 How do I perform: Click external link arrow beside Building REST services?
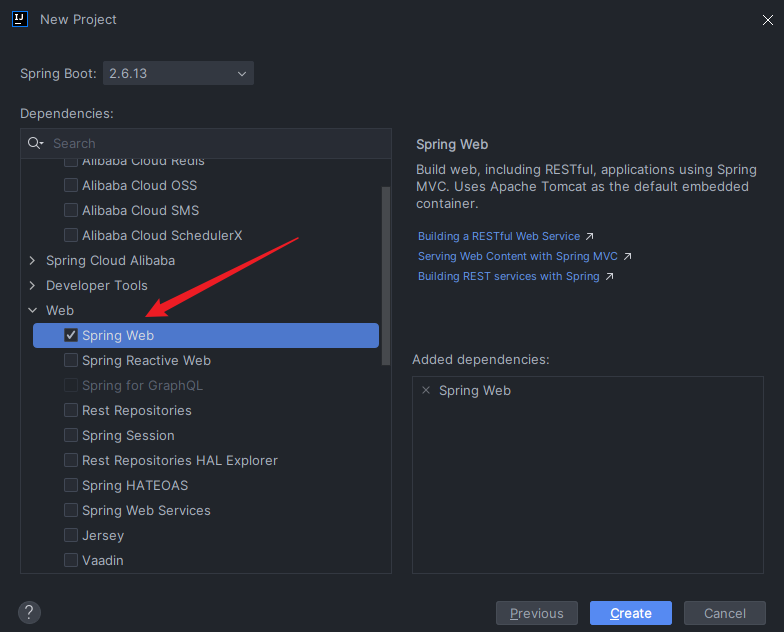[x=610, y=276]
